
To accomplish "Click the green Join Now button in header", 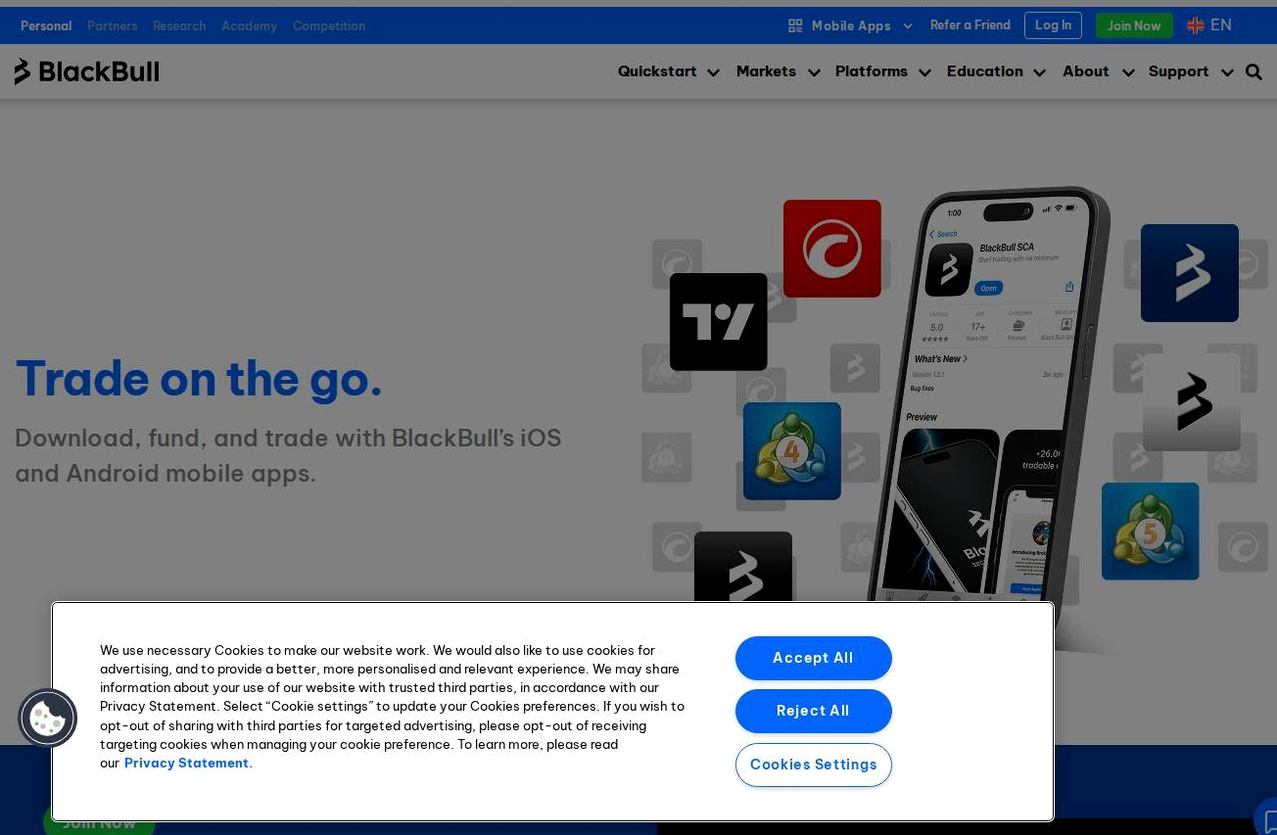I will pos(1134,26).
